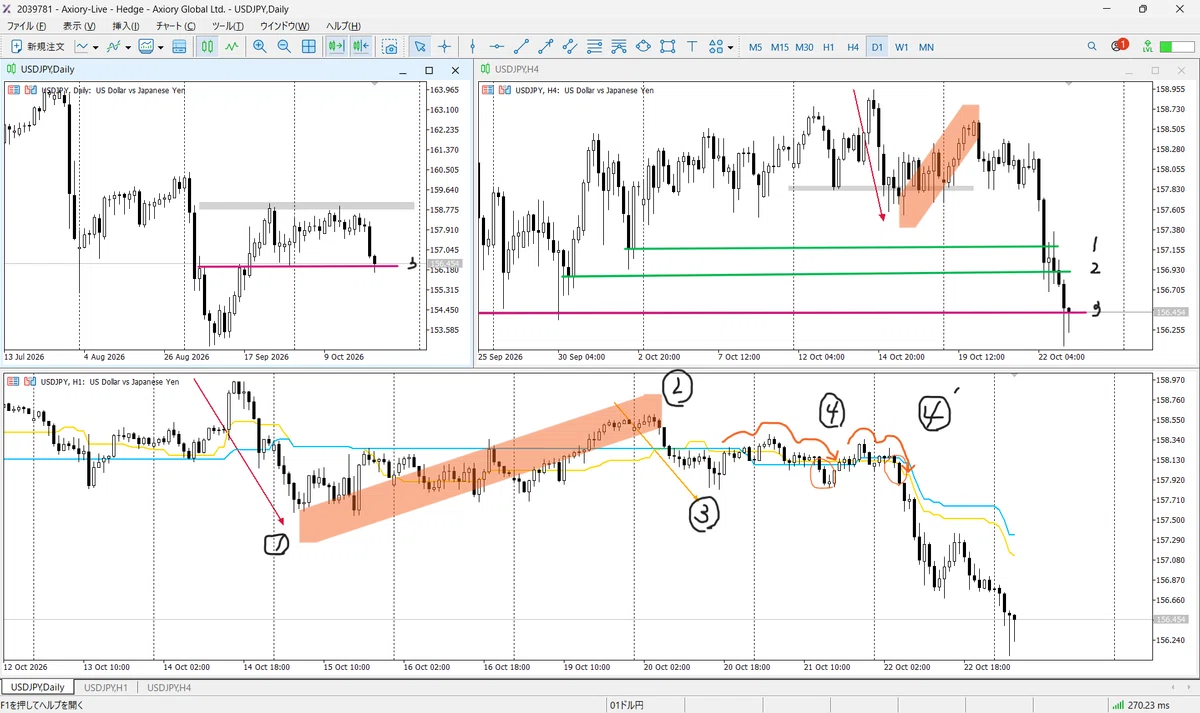Image resolution: width=1200 pixels, height=713 pixels.
Task: Zoom out of the chart
Action: [x=284, y=47]
